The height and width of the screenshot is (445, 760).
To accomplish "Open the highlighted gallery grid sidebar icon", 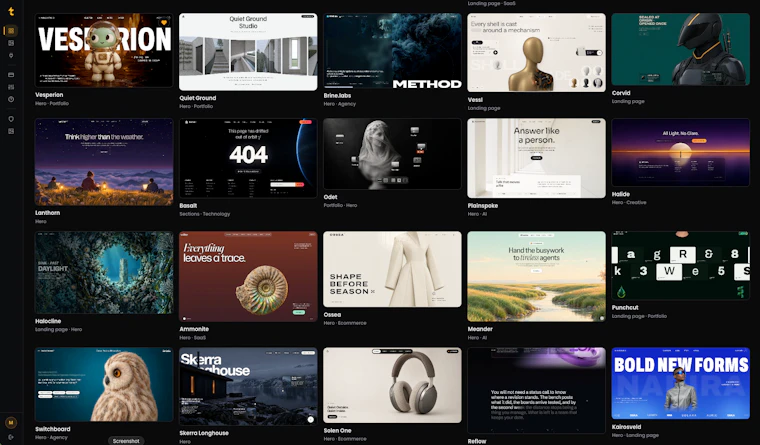I will [11, 31].
